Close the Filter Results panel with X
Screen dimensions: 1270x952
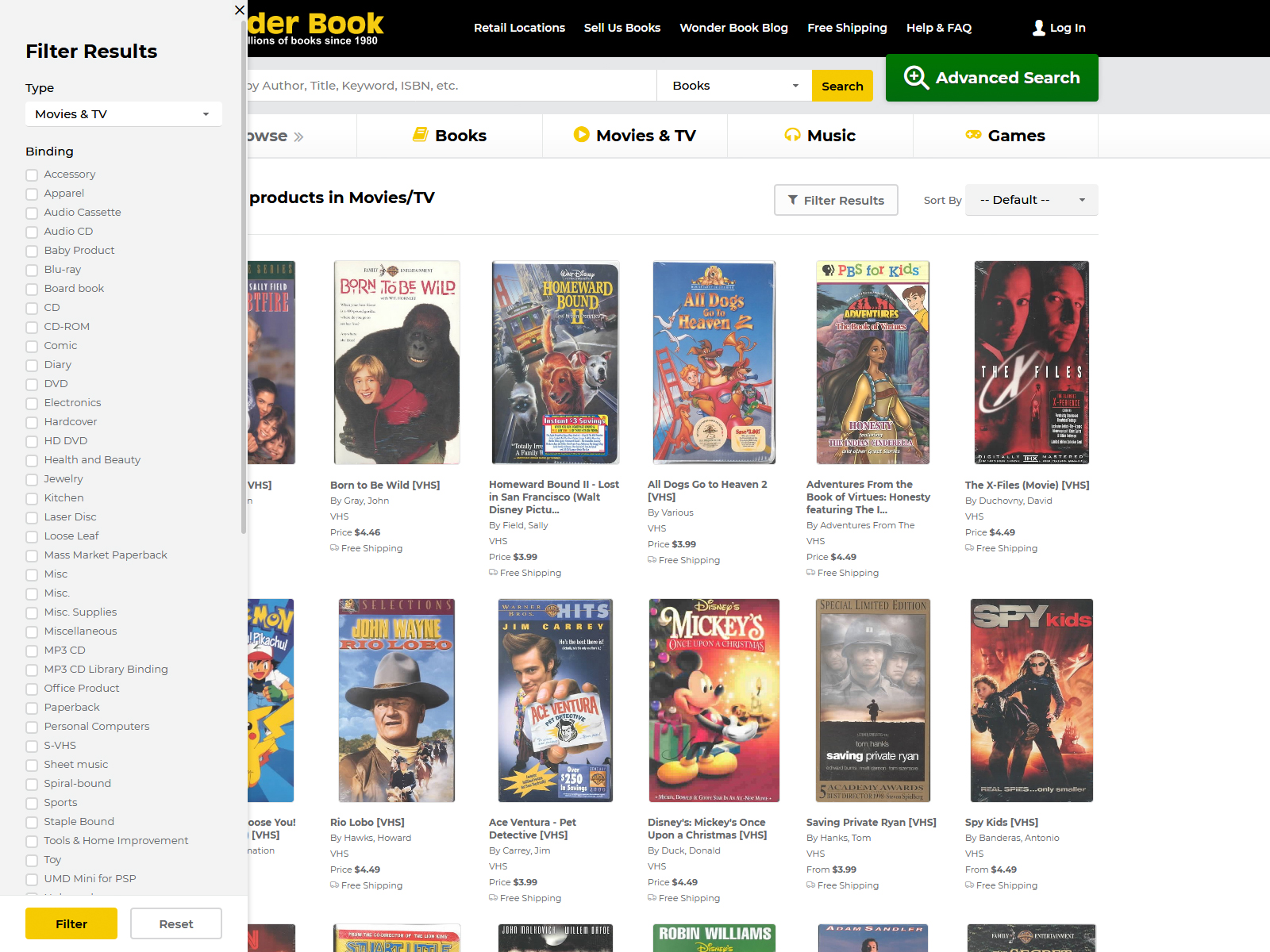240,10
